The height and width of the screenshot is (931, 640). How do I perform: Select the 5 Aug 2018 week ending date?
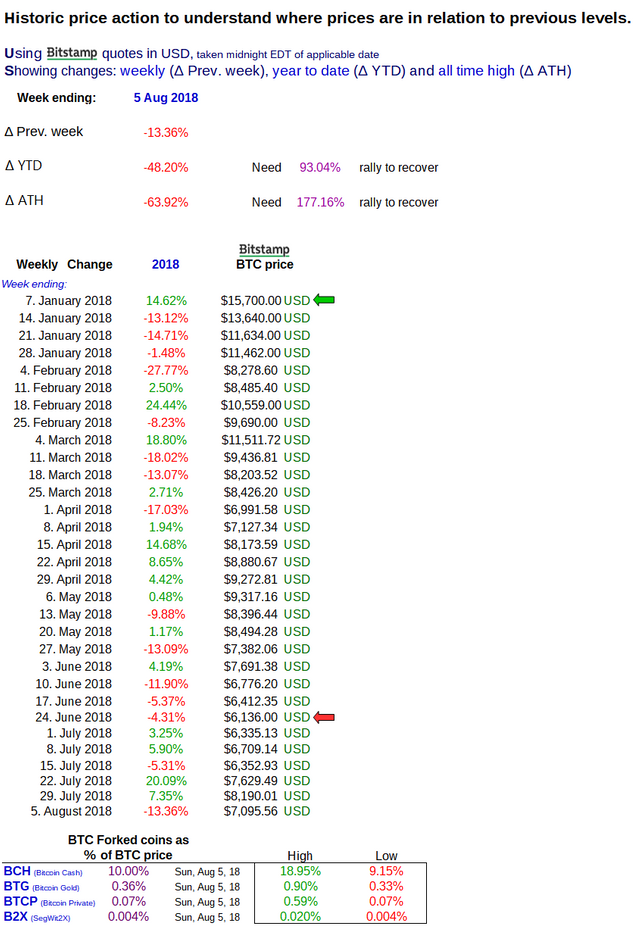coord(166,97)
